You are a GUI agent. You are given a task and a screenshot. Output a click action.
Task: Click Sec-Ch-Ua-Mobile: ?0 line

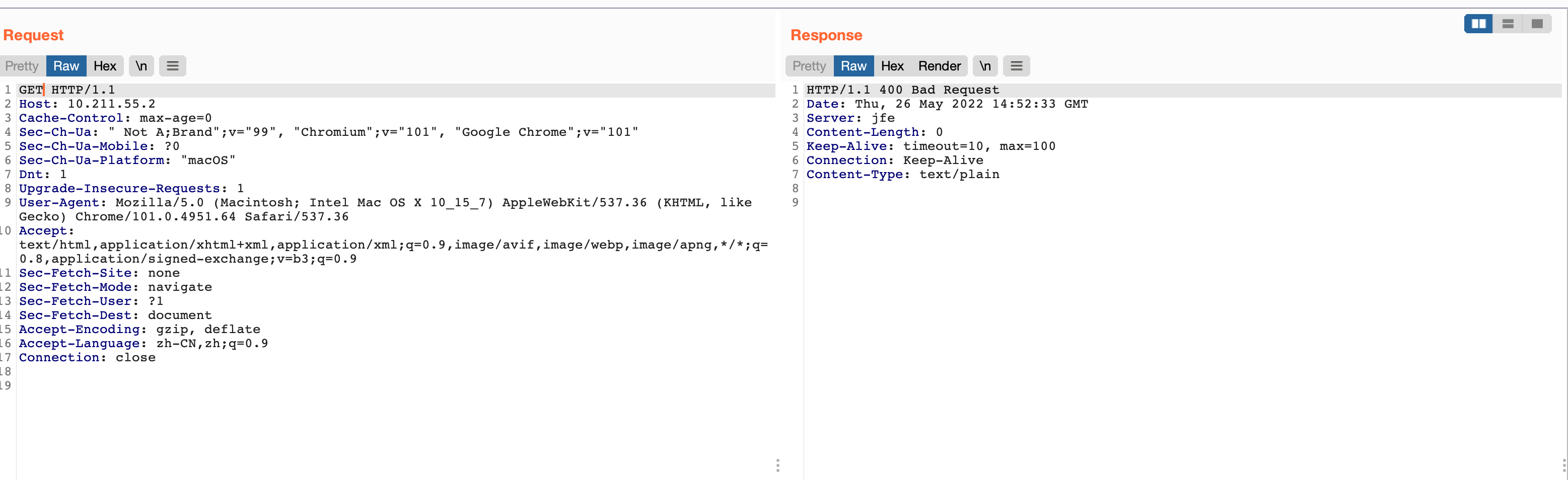pos(99,146)
